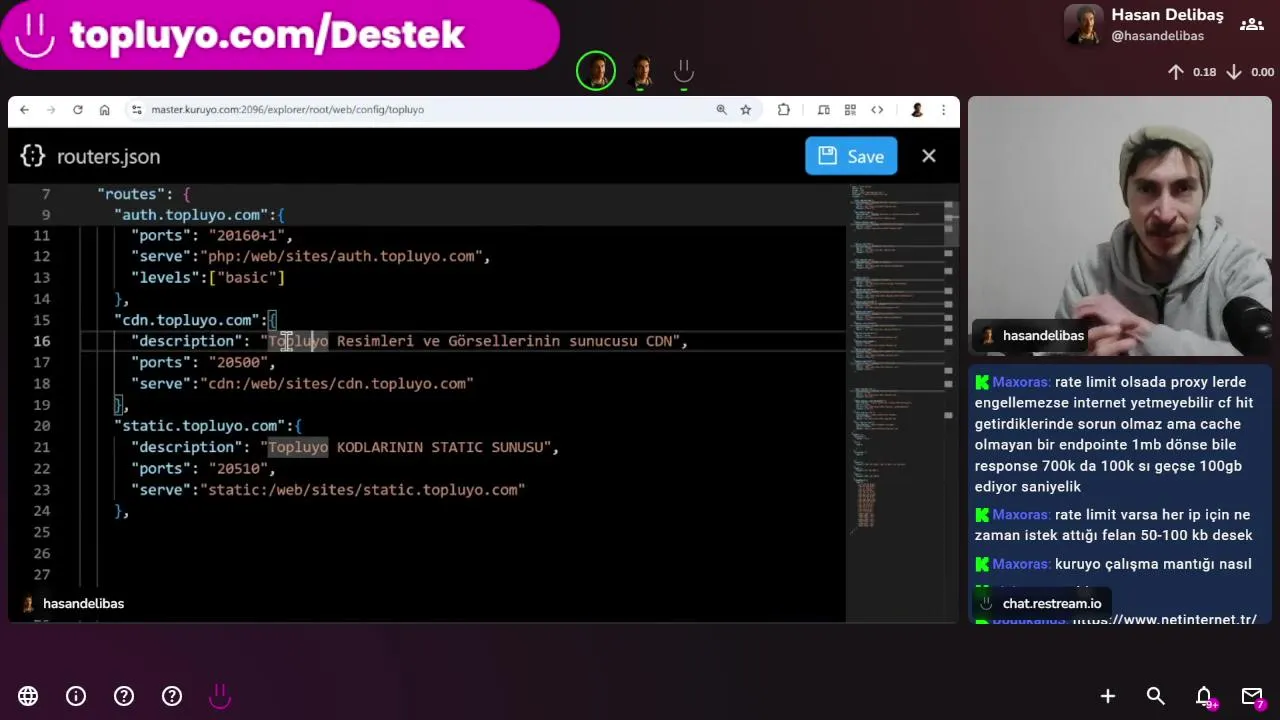
Task: Open messages envelope with 7 badge
Action: [x=1253, y=697]
